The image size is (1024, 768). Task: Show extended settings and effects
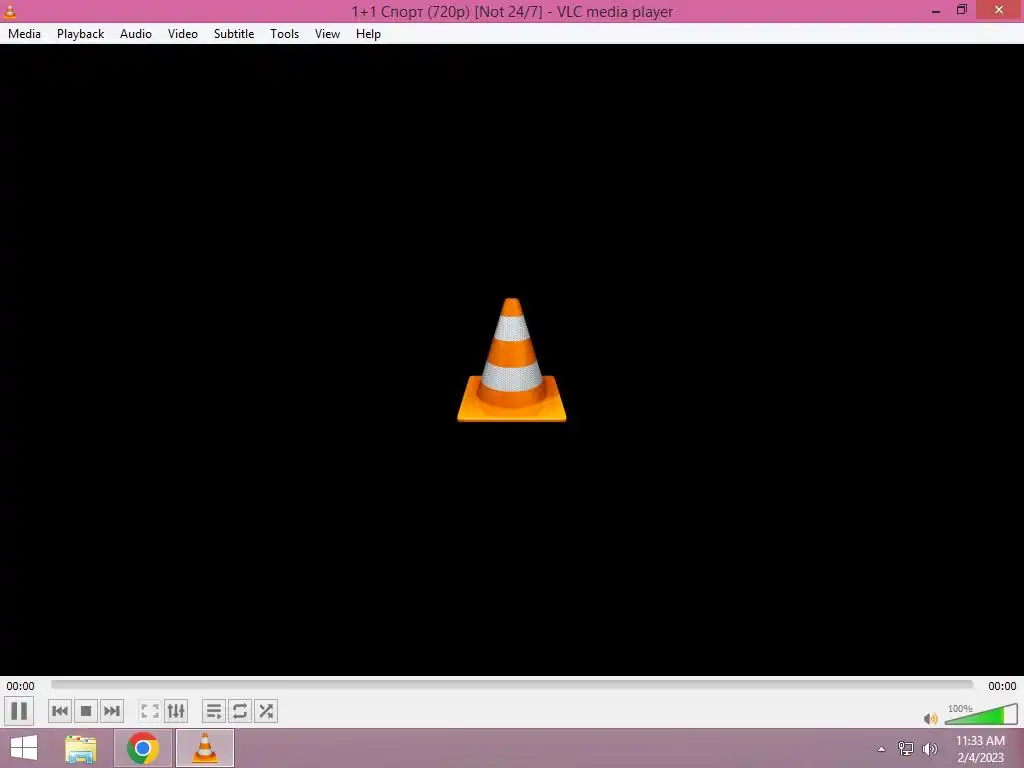click(176, 711)
